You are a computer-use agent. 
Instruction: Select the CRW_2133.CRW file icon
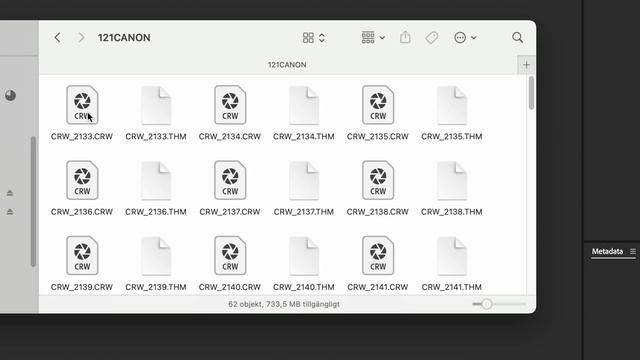82,105
